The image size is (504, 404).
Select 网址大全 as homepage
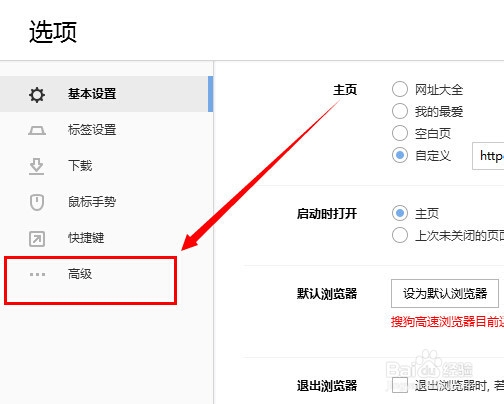coord(400,89)
